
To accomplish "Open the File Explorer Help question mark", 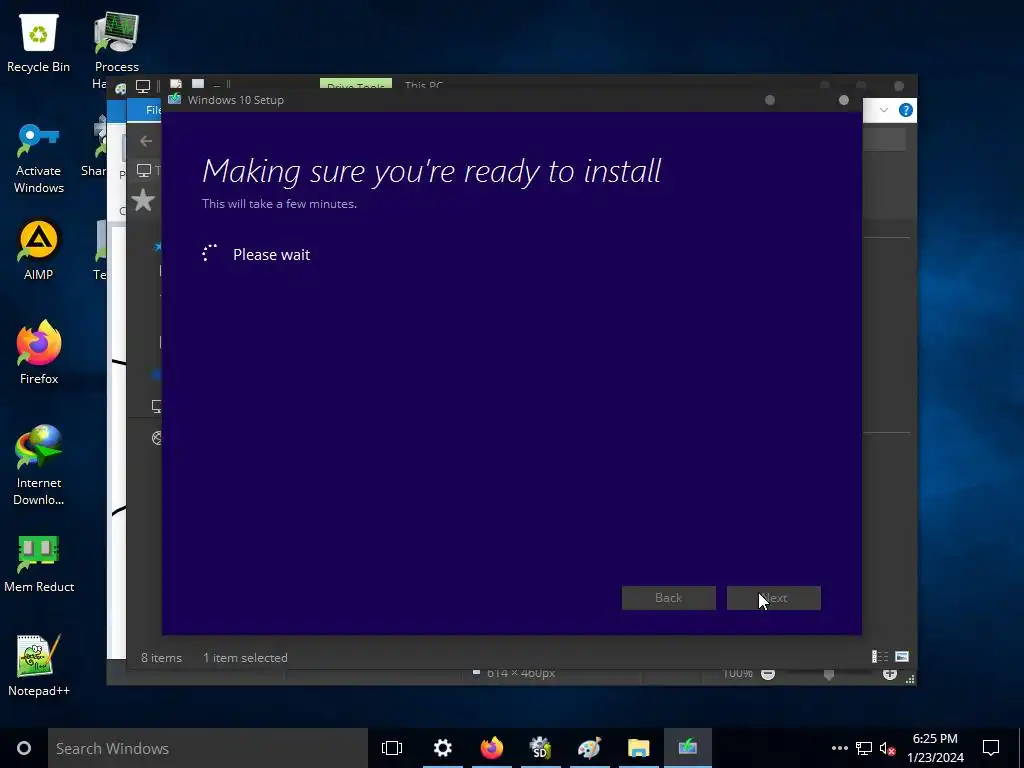I will click(x=905, y=110).
